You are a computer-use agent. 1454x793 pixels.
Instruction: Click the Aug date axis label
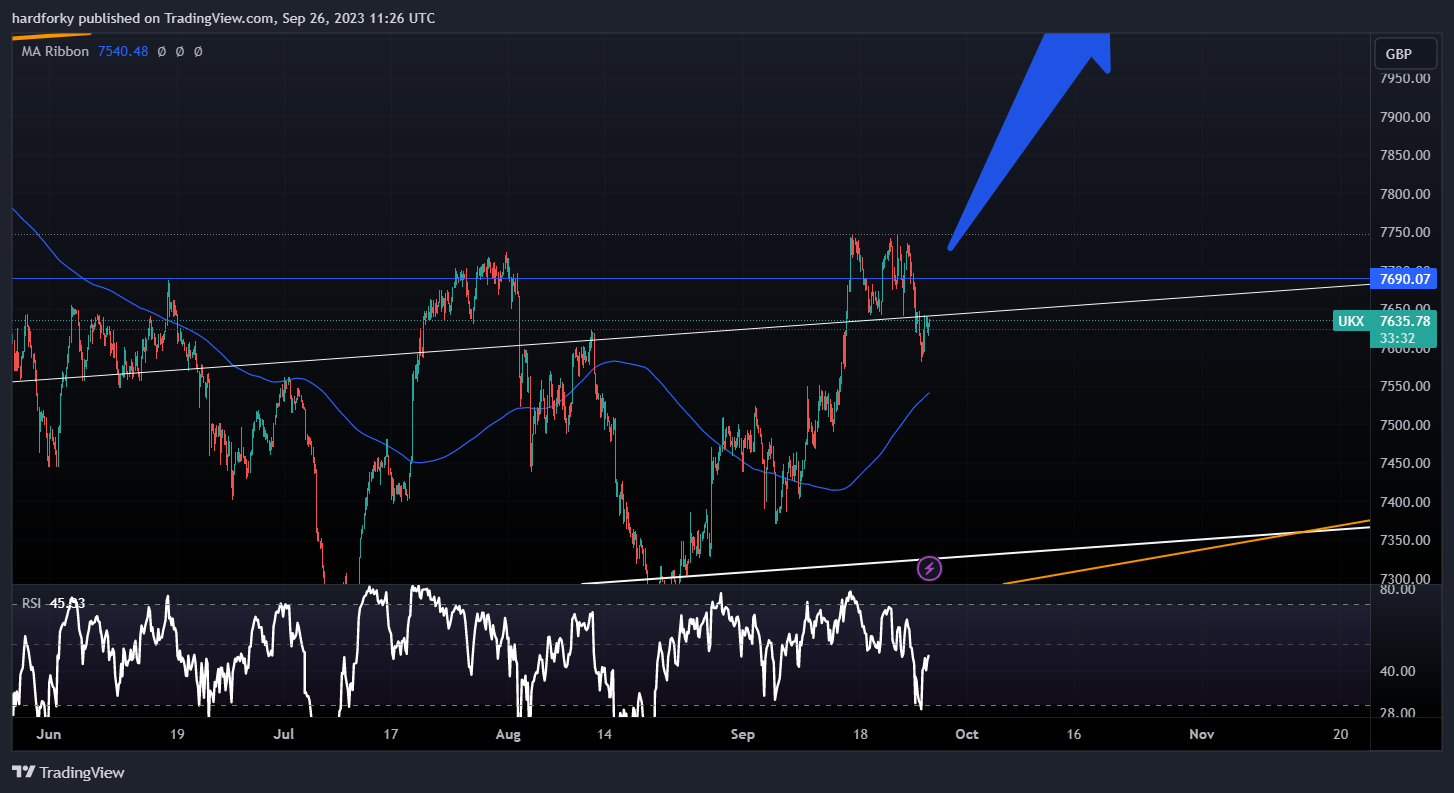509,734
